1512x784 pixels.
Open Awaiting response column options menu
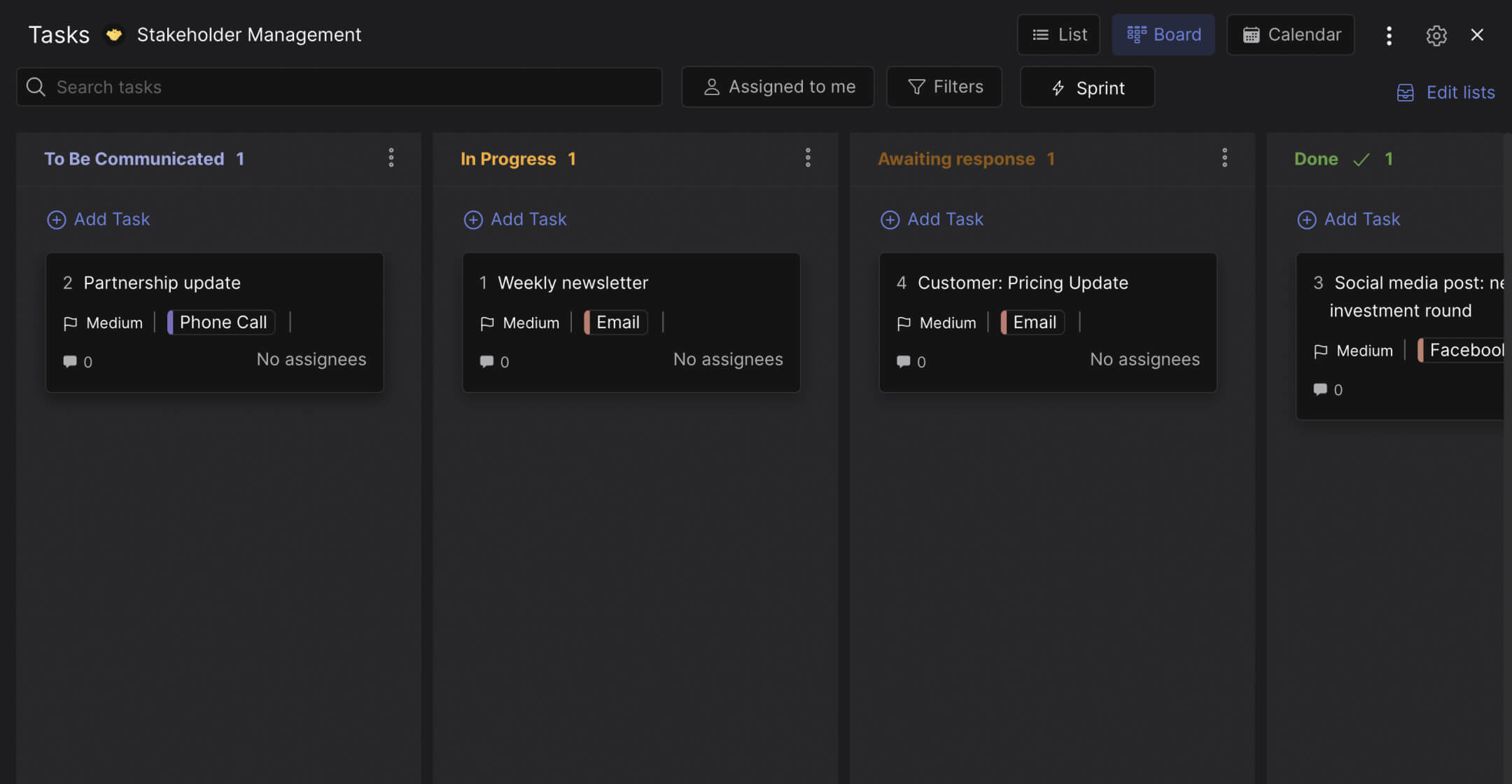click(1224, 158)
